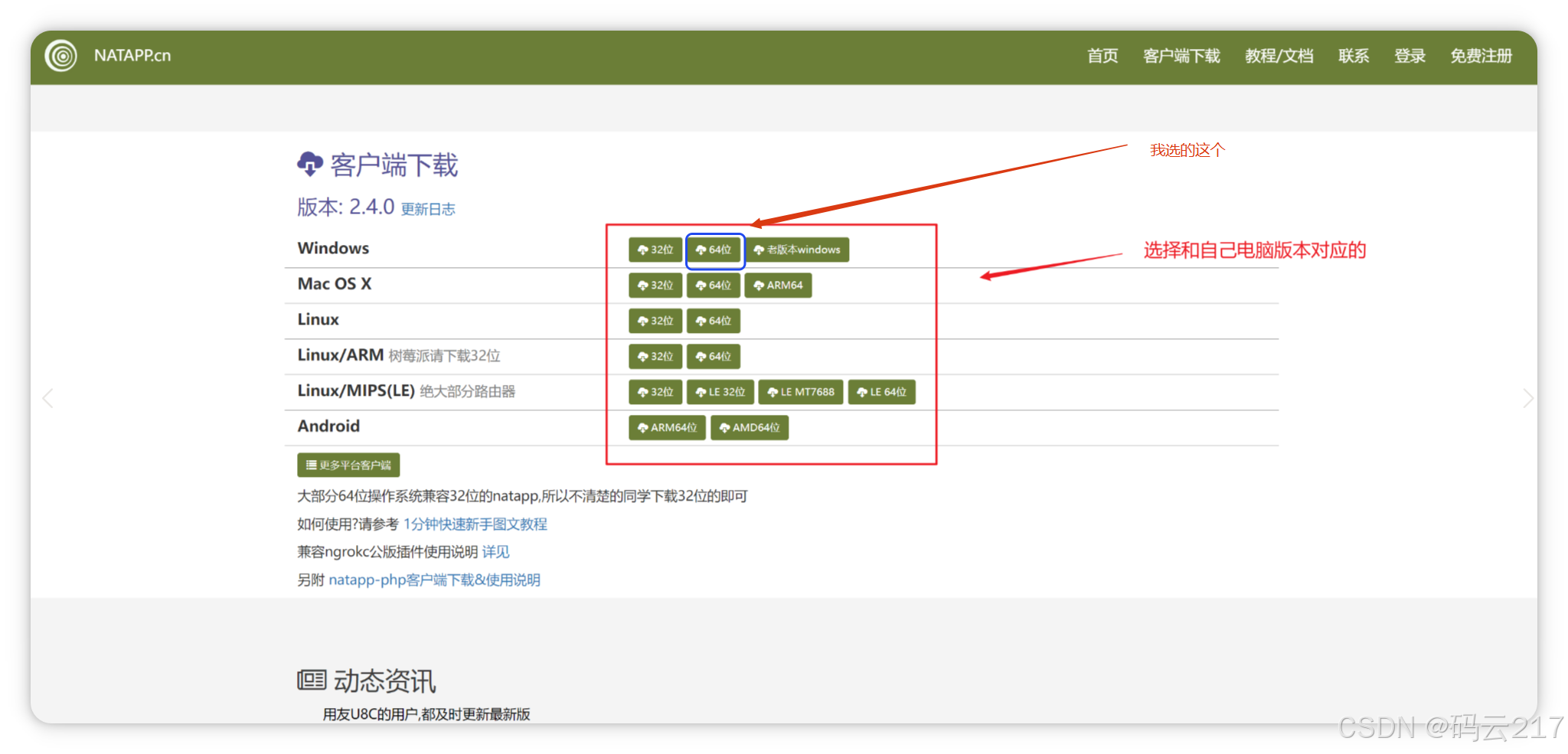
Task: Open 客户端下载 navigation item
Action: coord(1181,56)
